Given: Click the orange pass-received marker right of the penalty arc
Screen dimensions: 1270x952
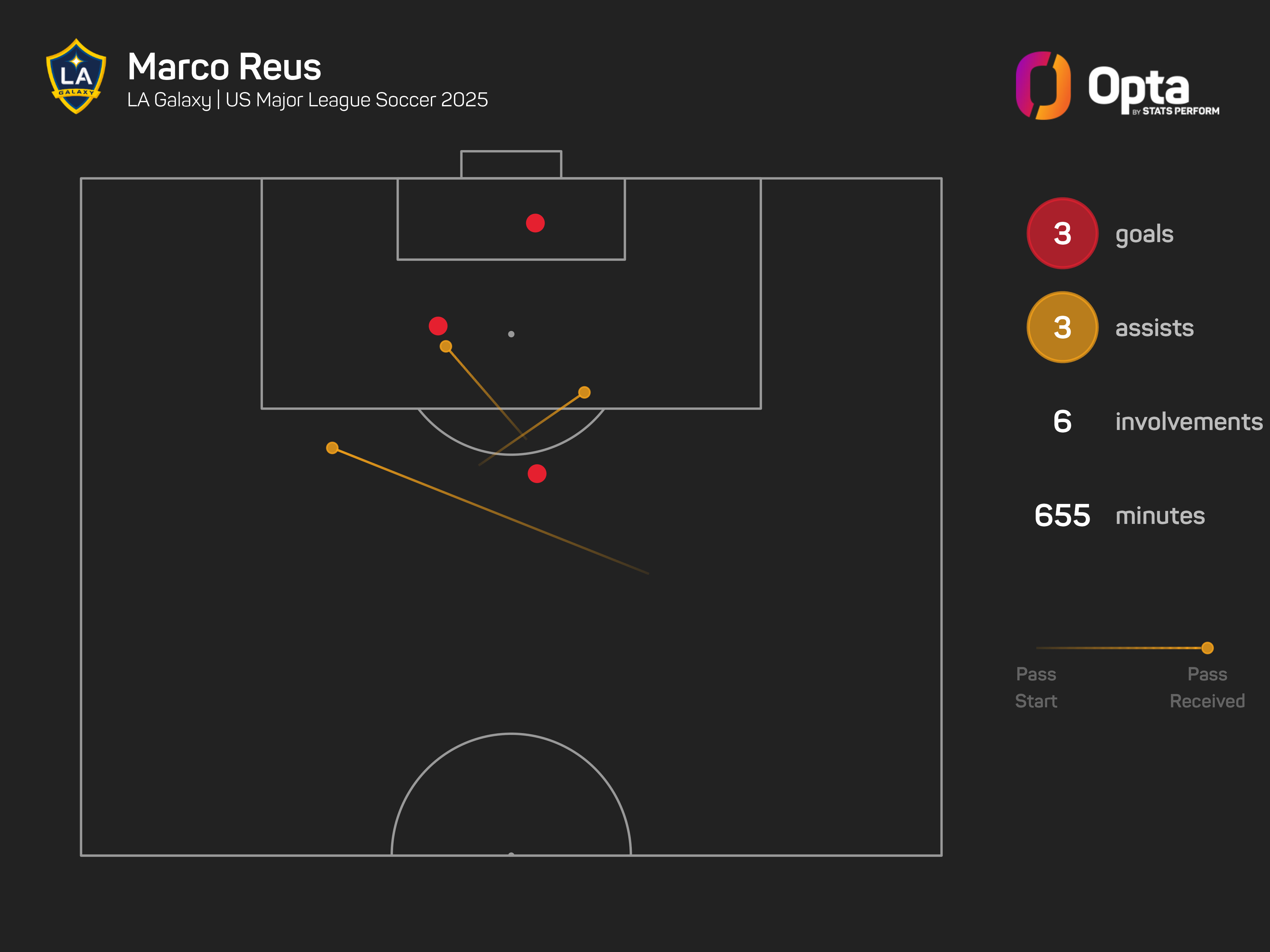Looking at the screenshot, I should [x=584, y=393].
